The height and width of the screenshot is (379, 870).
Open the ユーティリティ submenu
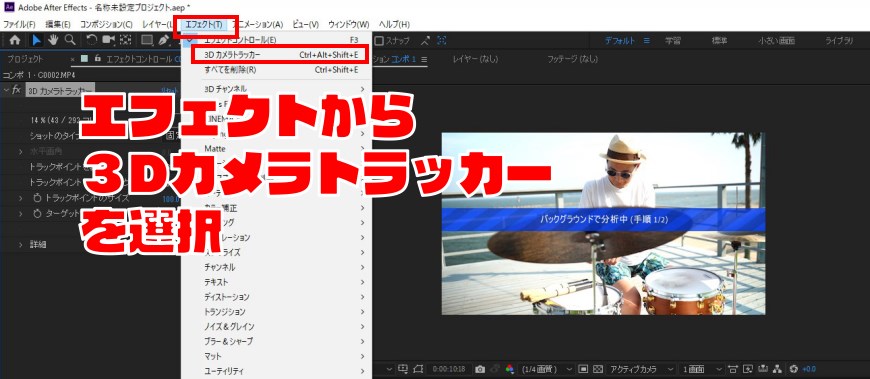(x=276, y=371)
